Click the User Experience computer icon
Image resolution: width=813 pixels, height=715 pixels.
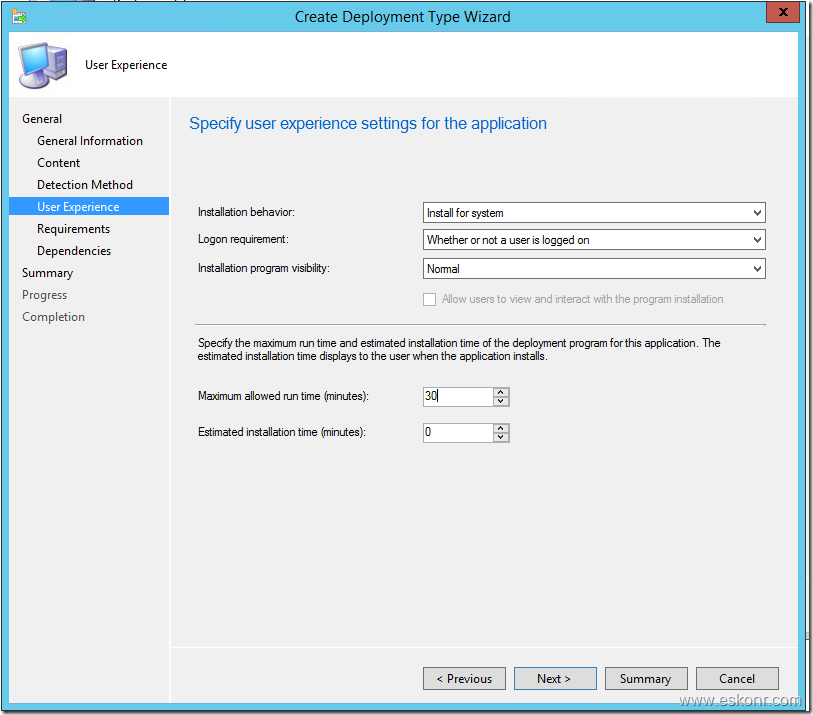tap(41, 64)
